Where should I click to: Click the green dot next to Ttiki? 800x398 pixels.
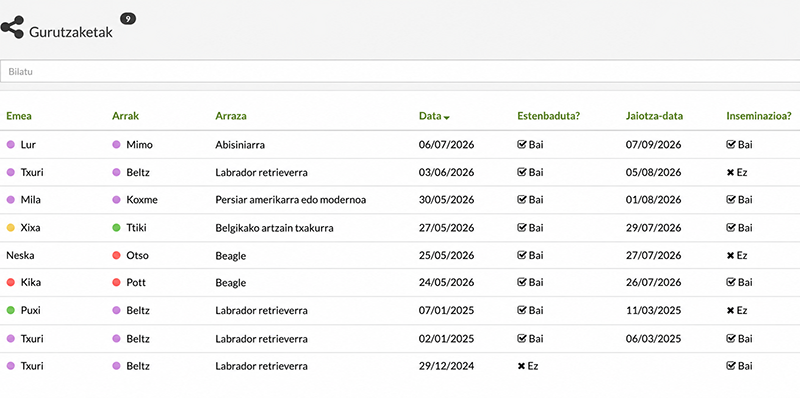coord(116,228)
